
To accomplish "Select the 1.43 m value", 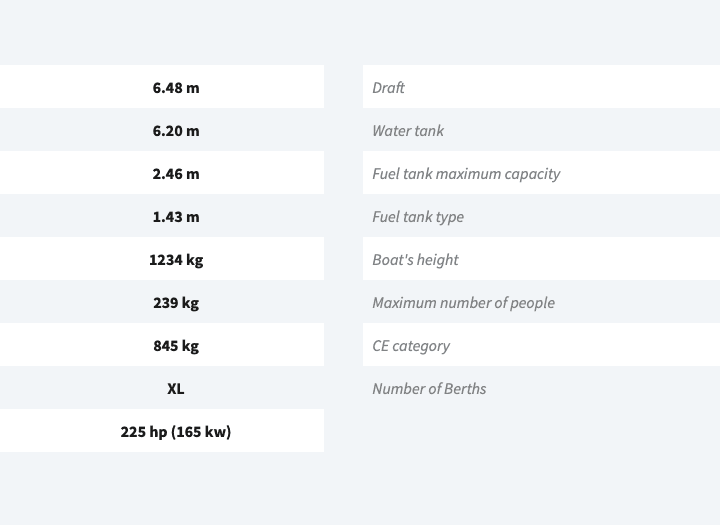I will 176,217.
